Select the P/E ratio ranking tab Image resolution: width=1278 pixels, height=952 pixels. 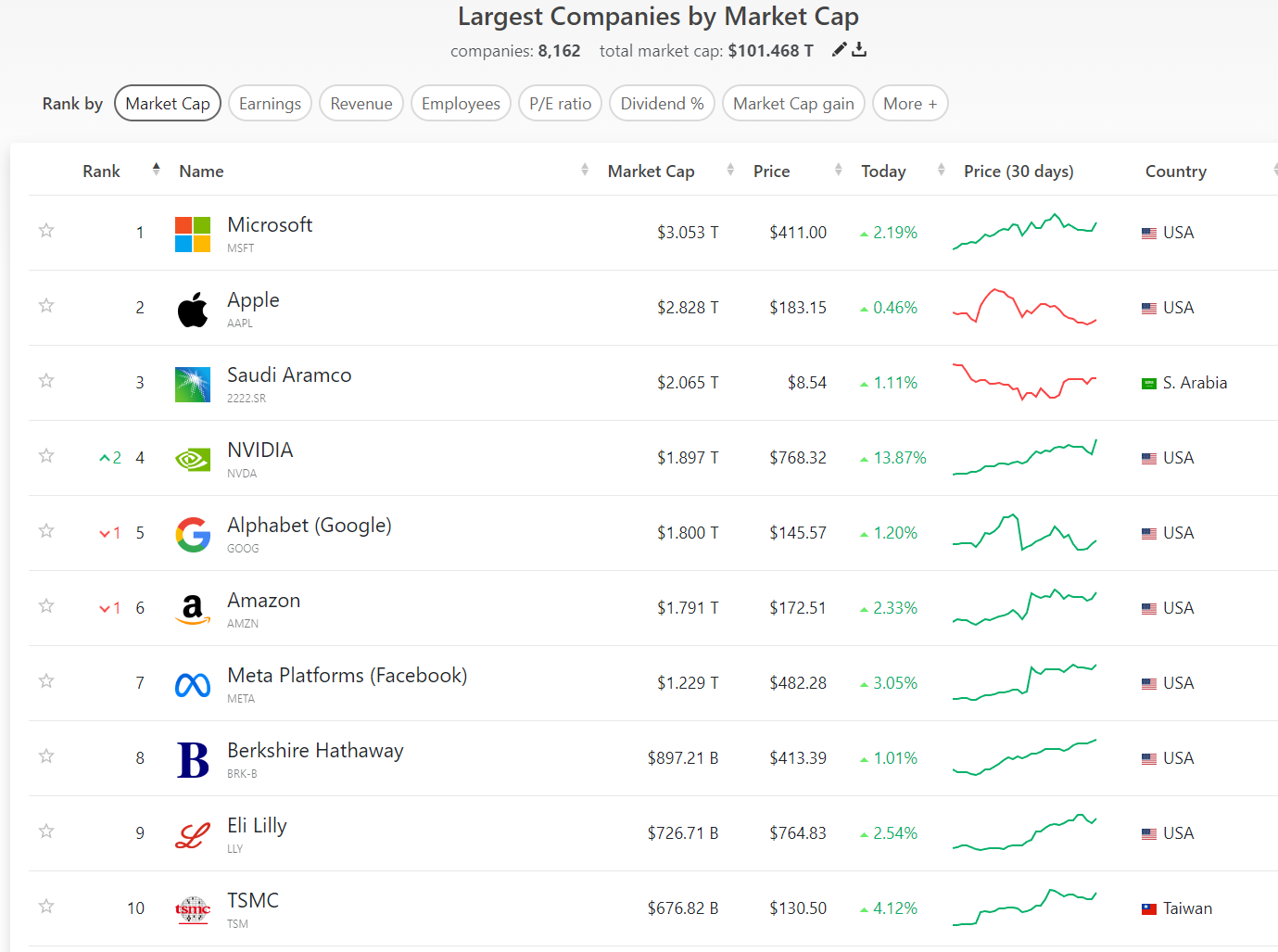coord(560,104)
